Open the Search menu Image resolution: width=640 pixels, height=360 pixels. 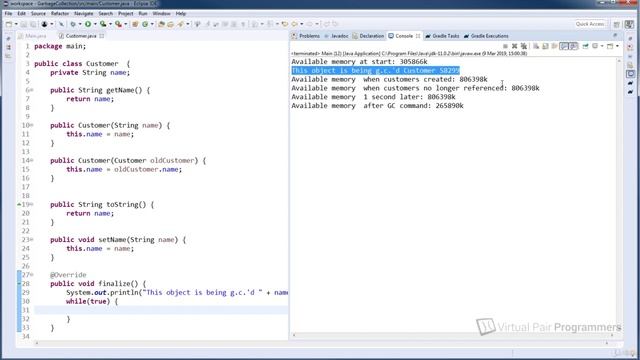pyautogui.click(x=106, y=13)
